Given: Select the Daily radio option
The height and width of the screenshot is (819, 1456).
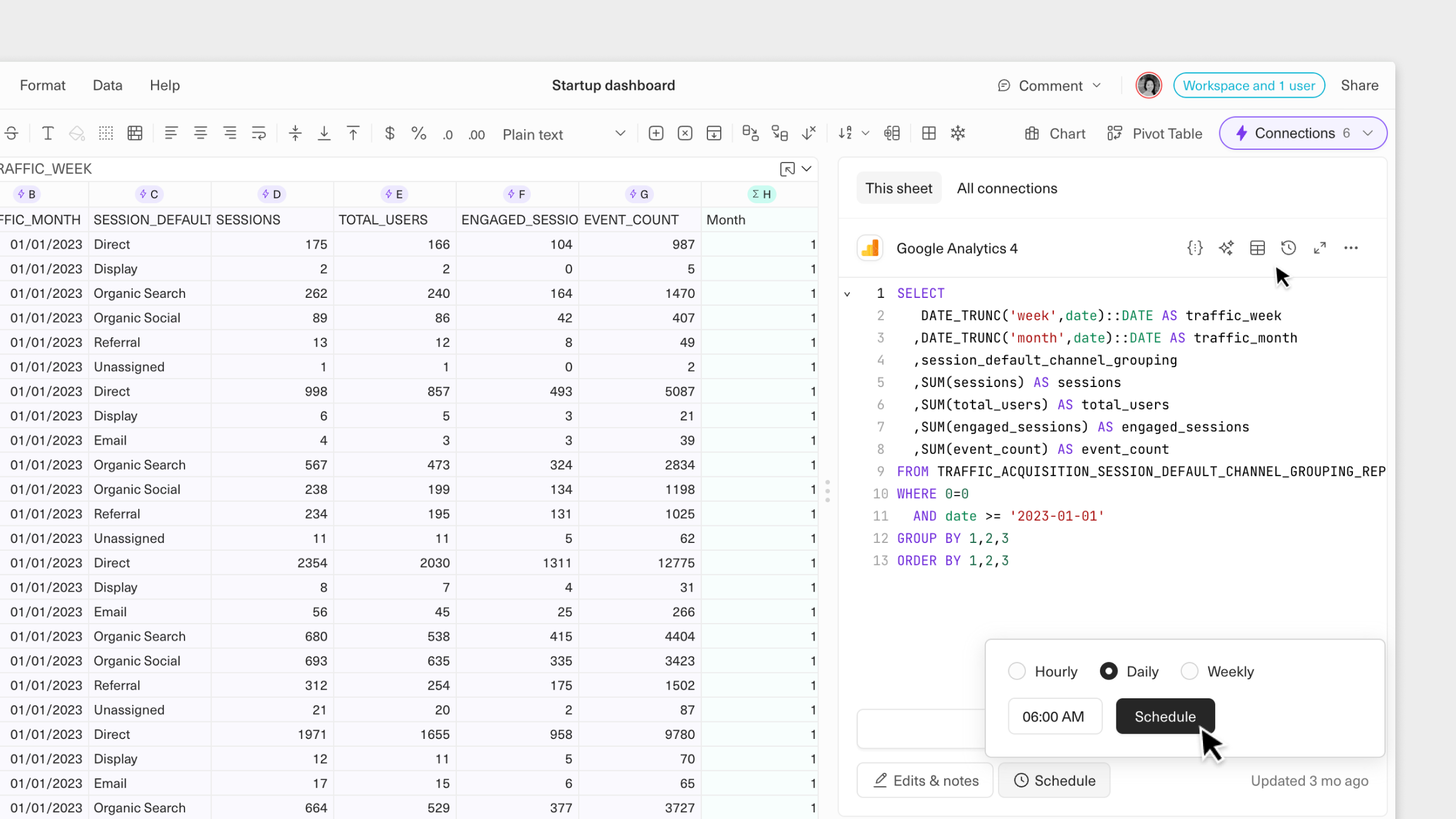Looking at the screenshot, I should tap(1108, 671).
